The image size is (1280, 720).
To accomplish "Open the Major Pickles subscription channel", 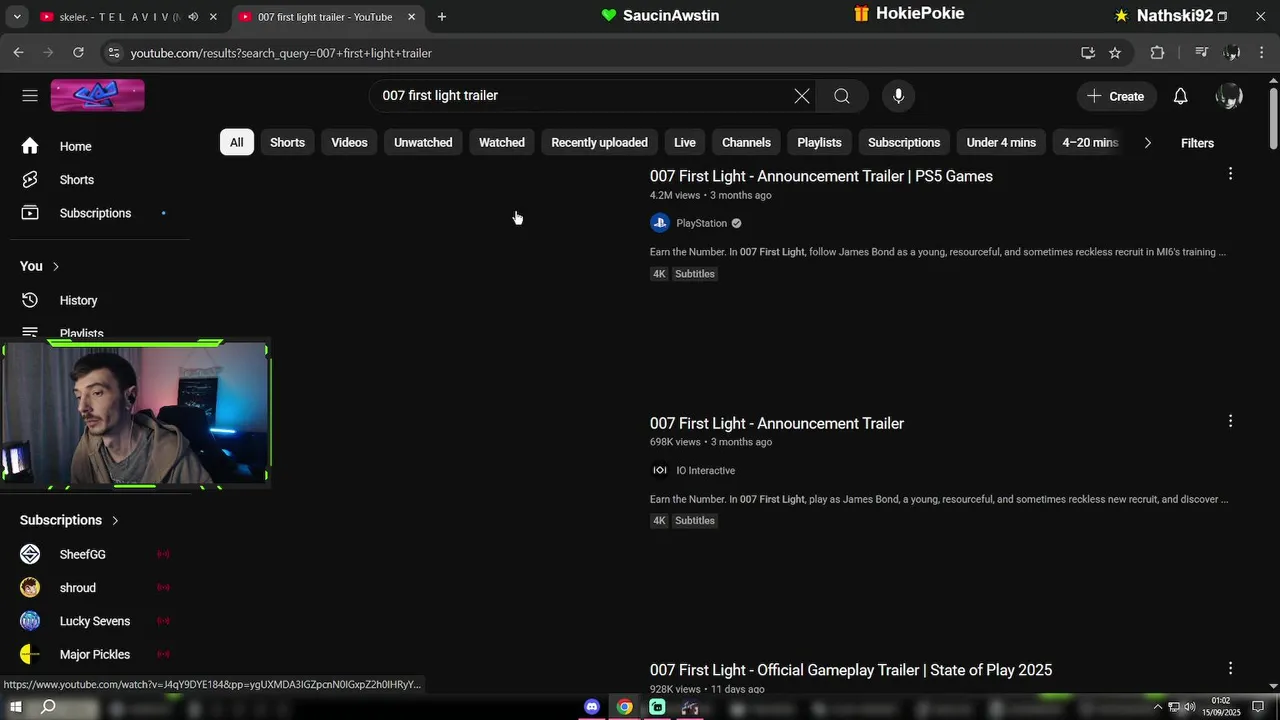I will point(95,654).
